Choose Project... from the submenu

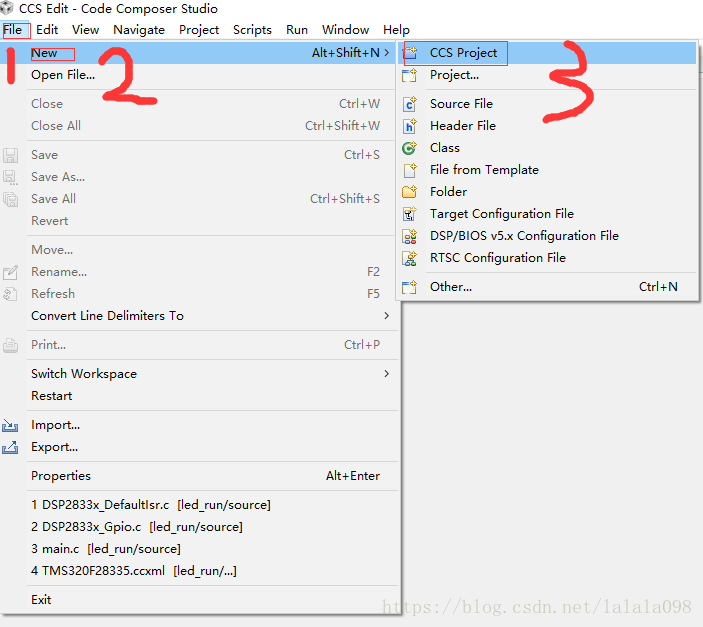[547, 75]
